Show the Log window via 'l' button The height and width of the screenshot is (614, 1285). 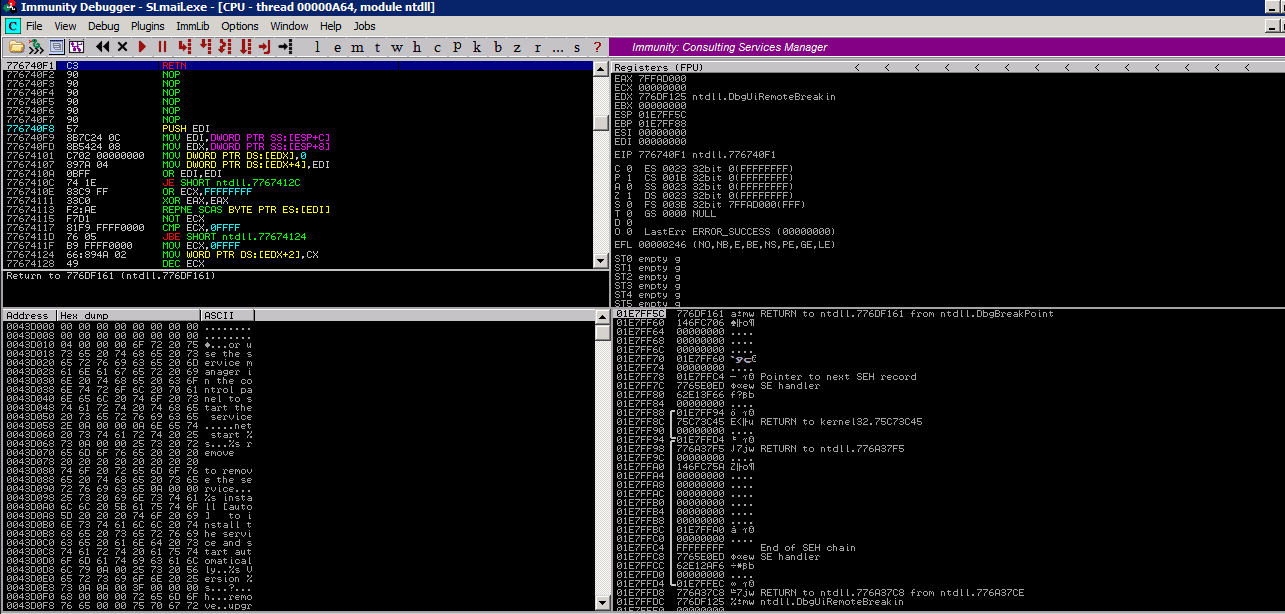317,47
